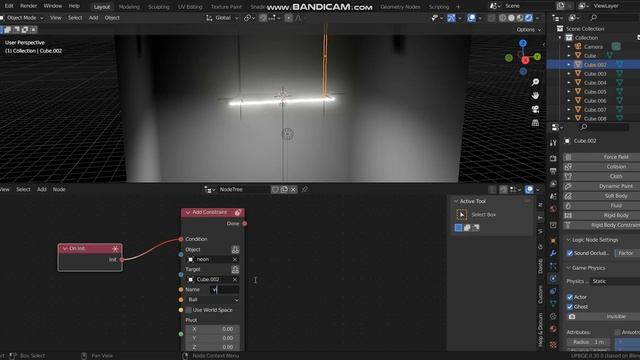The width and height of the screenshot is (640, 360).
Task: Toggle the Sound Occlusion checkbox
Action: [570, 253]
